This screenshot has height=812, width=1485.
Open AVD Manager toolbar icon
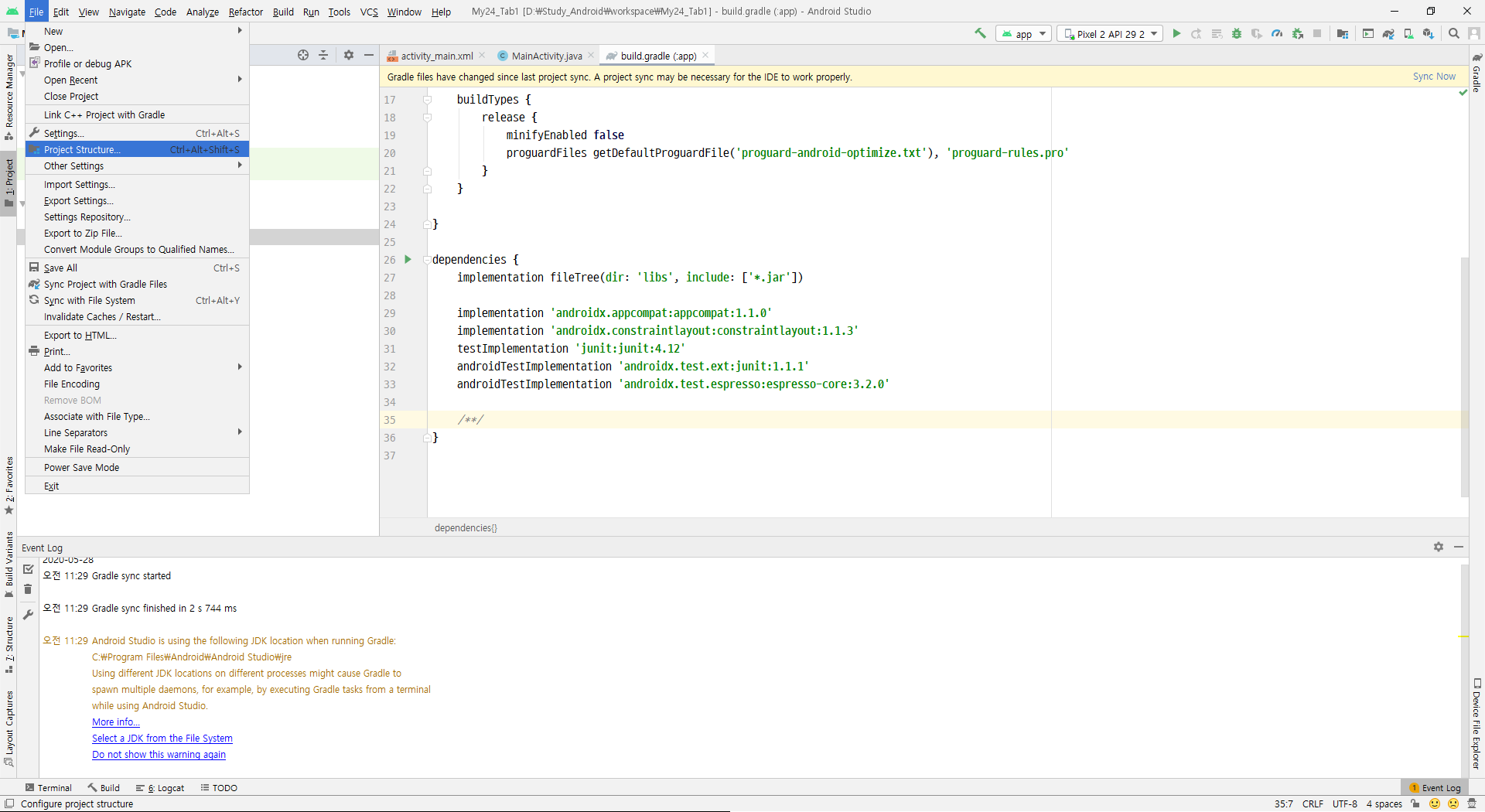1408,33
